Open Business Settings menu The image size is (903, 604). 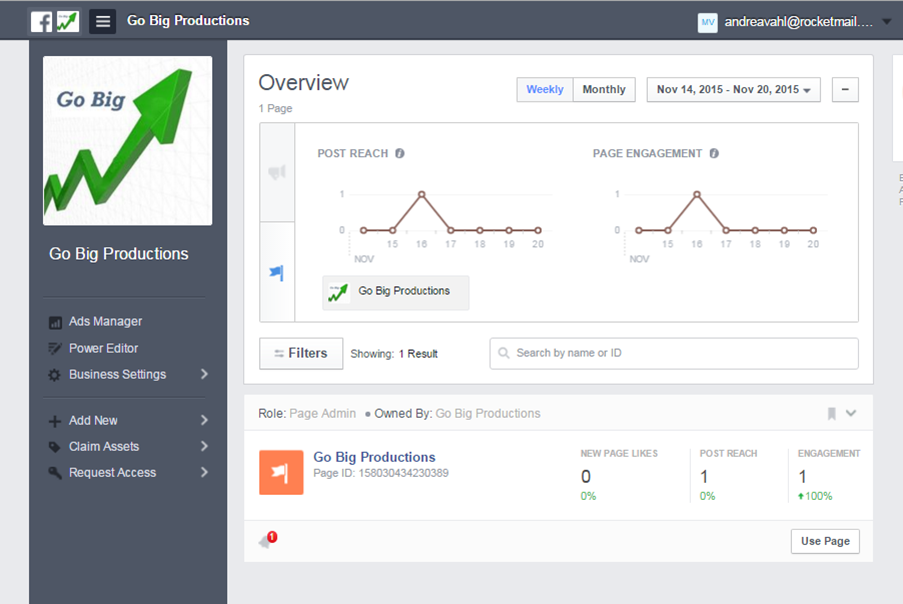click(x=117, y=374)
